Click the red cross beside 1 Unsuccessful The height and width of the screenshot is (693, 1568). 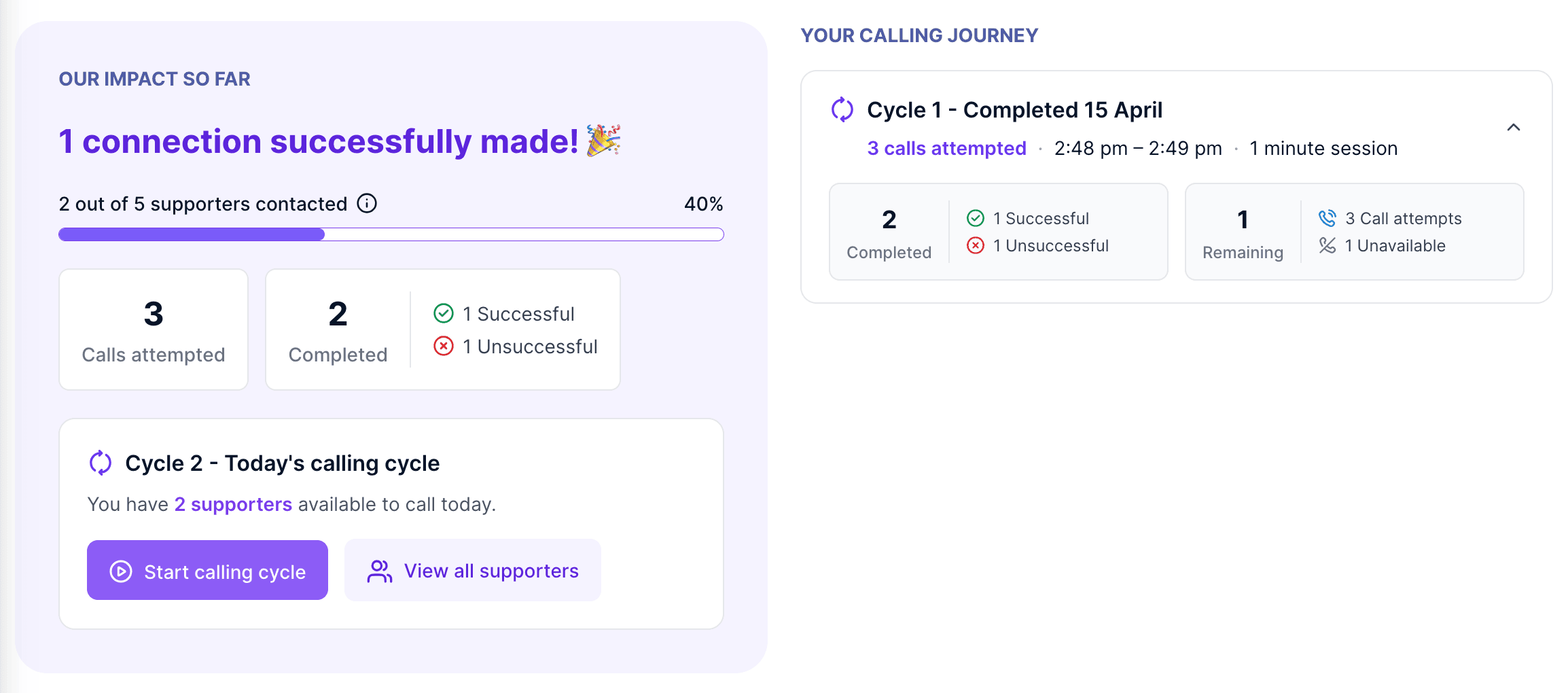point(444,346)
